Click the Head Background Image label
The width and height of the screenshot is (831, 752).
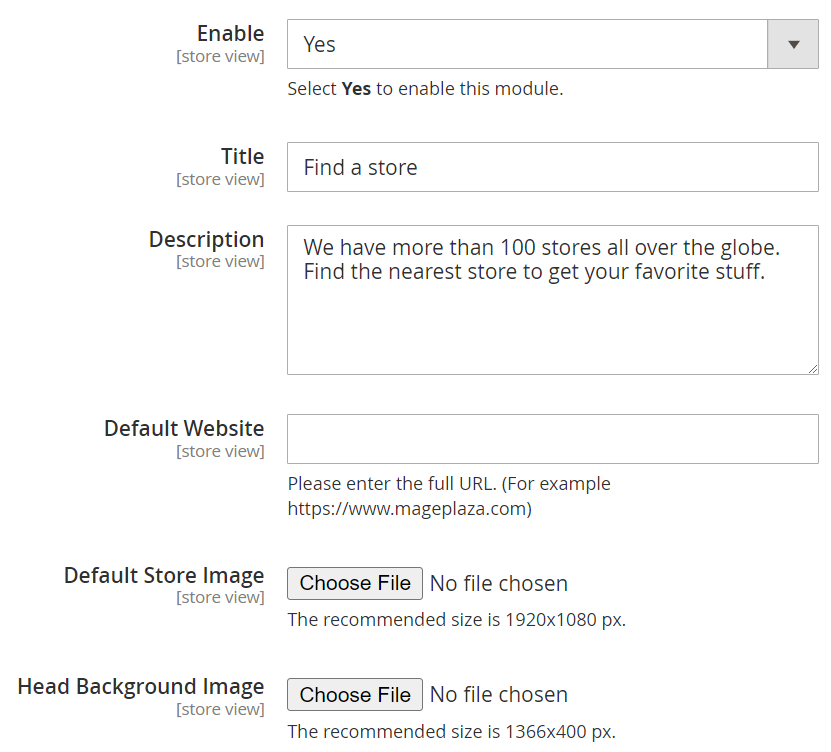(141, 687)
